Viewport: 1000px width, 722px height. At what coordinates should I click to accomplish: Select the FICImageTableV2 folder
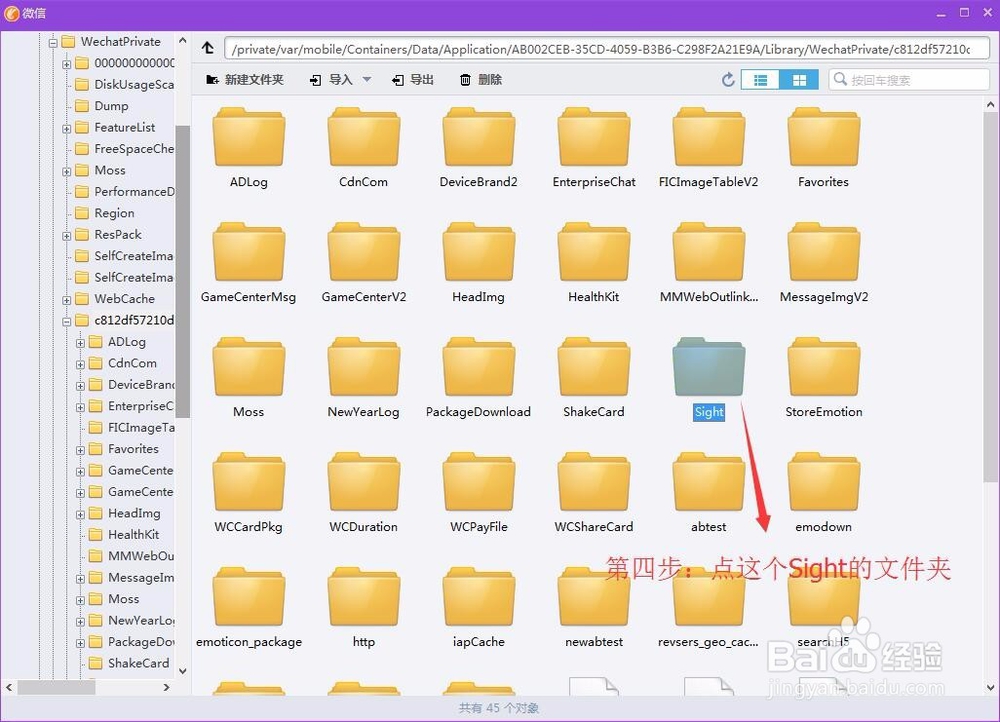tap(709, 148)
